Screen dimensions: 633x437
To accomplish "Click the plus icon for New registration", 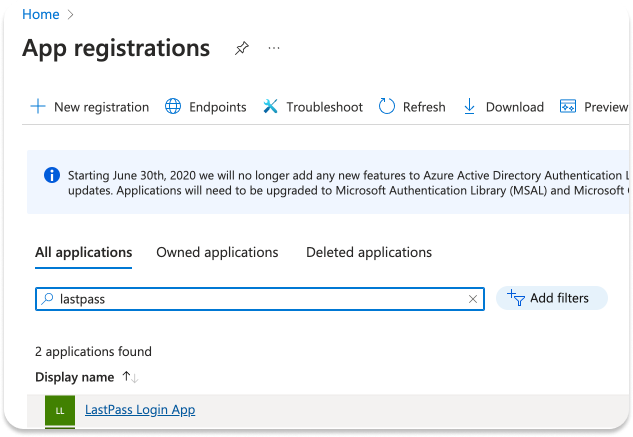I will (x=38, y=107).
